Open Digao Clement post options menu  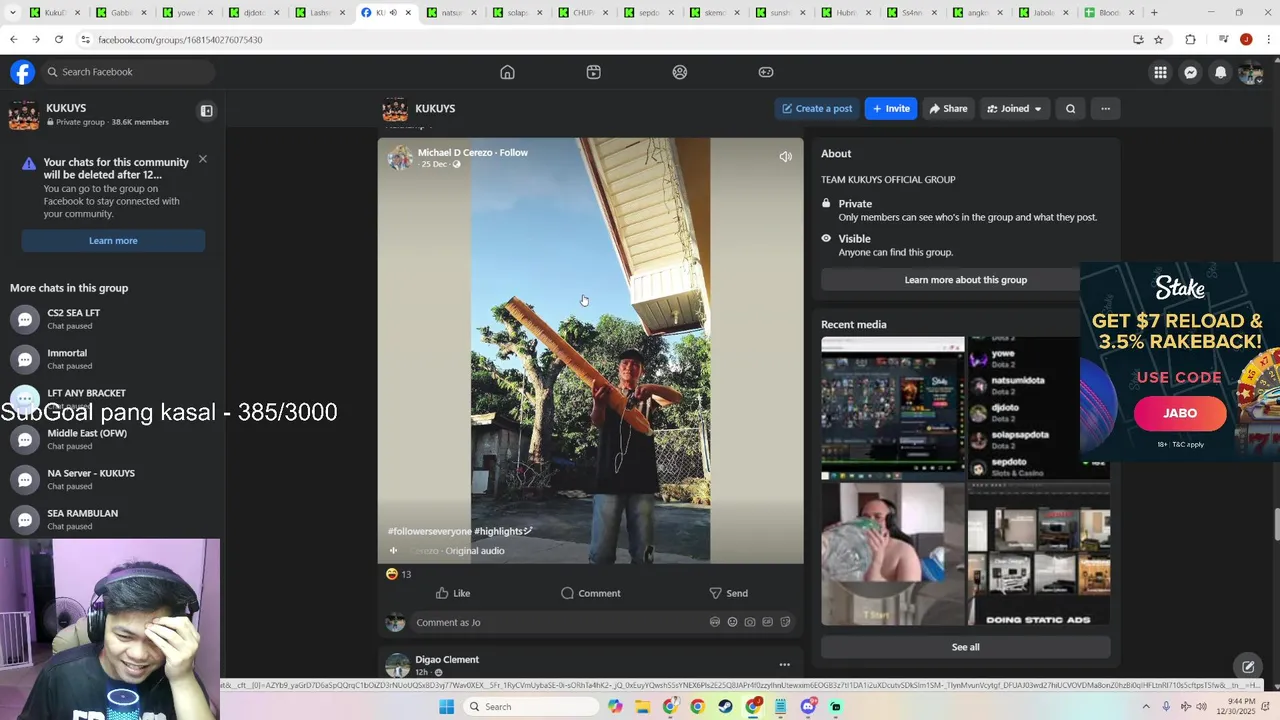tap(784, 665)
